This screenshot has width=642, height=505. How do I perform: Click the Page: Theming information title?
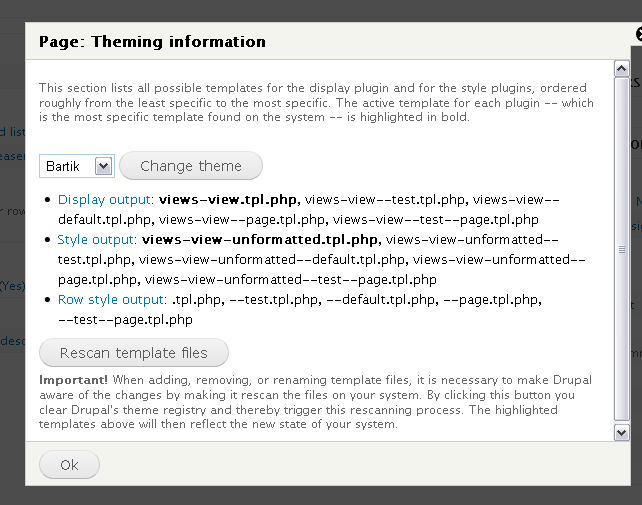[x=152, y=42]
